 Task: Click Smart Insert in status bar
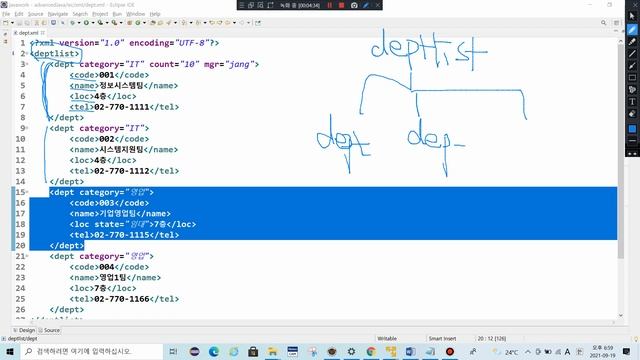(x=442, y=339)
